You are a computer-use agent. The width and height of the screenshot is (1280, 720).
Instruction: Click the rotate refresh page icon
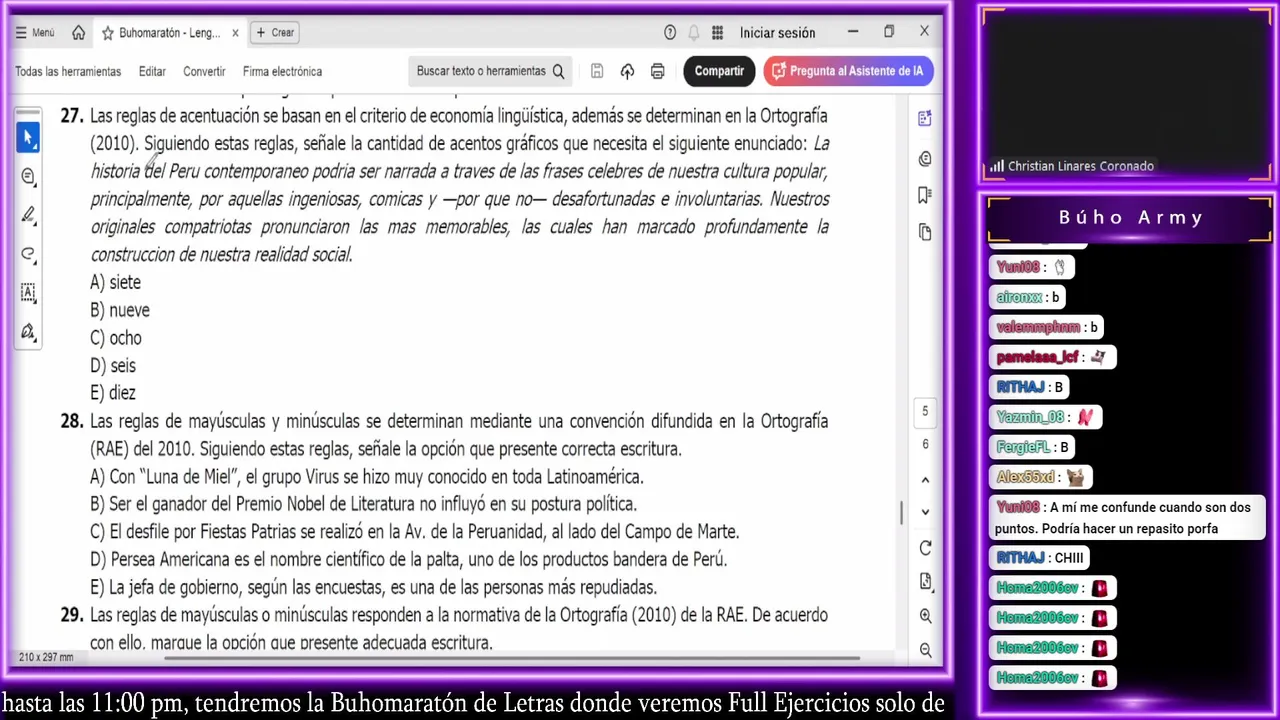click(x=925, y=548)
